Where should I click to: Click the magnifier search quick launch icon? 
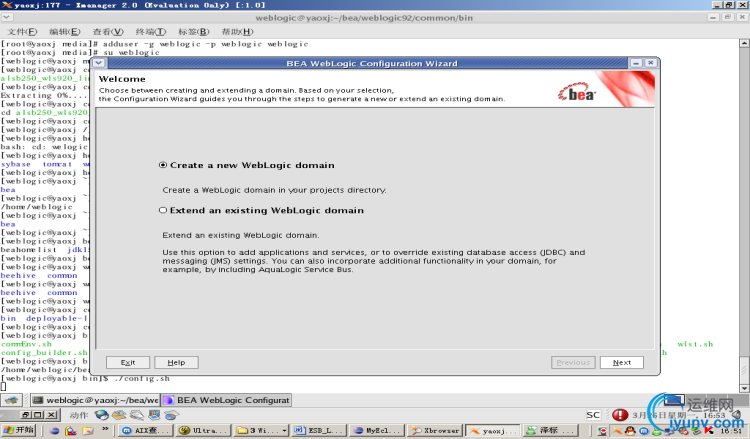(x=71, y=430)
